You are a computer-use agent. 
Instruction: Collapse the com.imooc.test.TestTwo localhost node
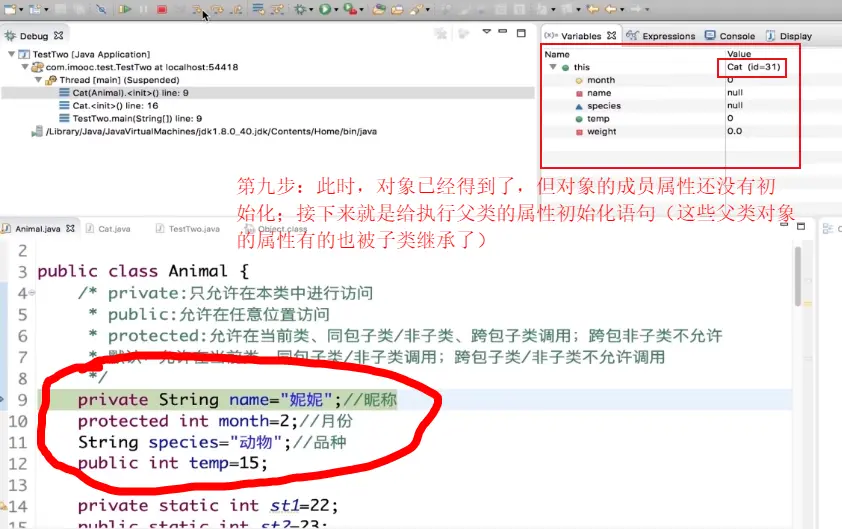pos(25,67)
